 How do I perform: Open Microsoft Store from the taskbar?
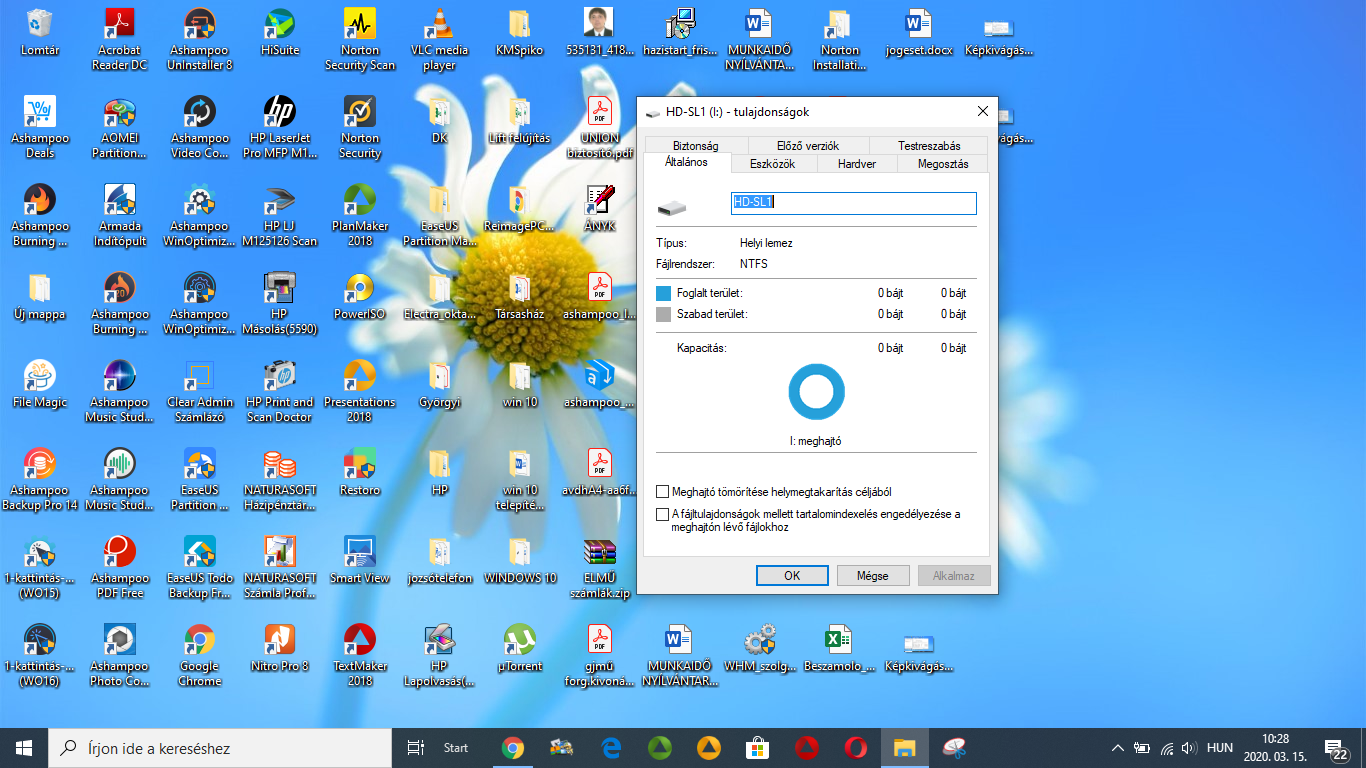(x=758, y=748)
